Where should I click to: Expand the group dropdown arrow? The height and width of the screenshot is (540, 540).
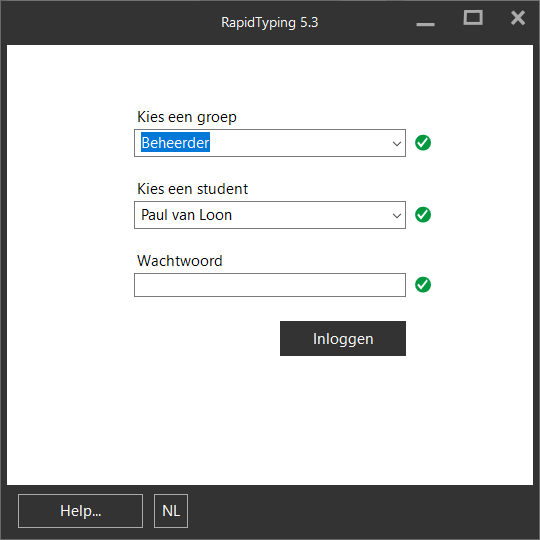(397, 143)
